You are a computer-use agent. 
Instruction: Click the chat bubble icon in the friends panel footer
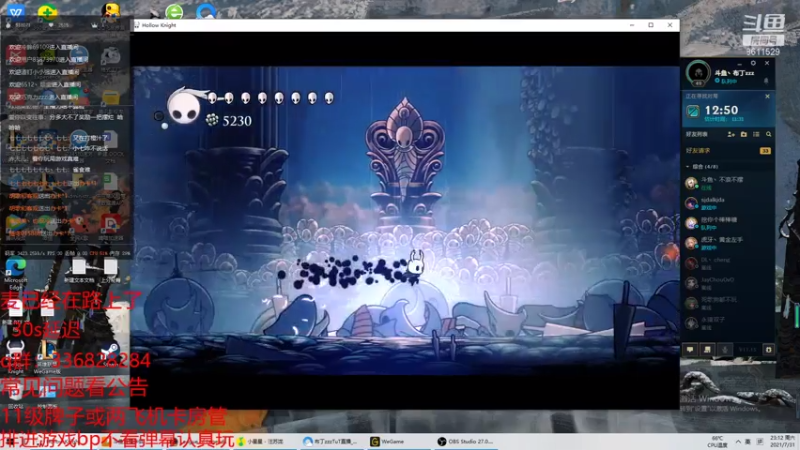[690, 349]
